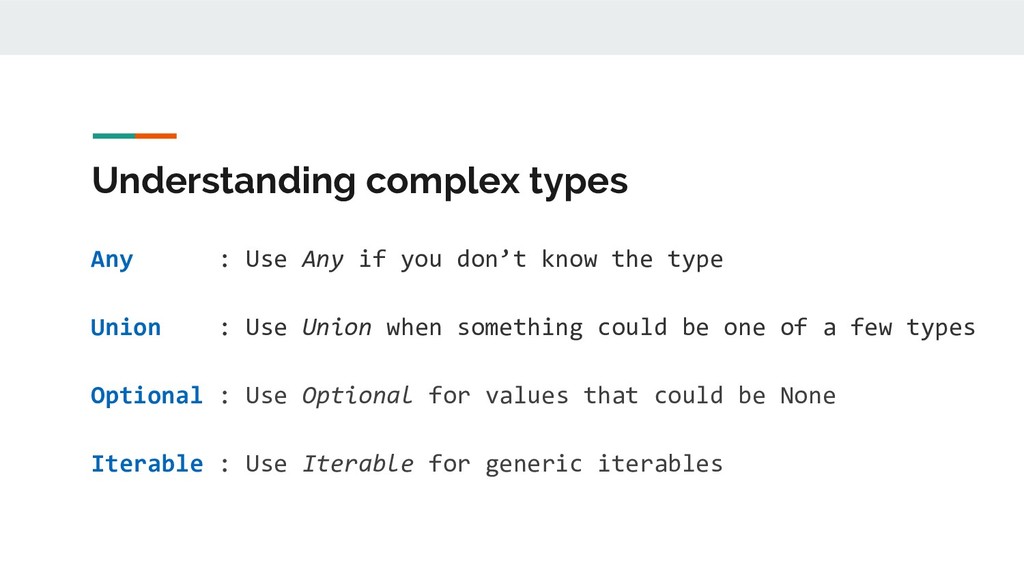Select the blue 'Union' keyword
Screen dimensions: 1024x576
tap(126, 327)
